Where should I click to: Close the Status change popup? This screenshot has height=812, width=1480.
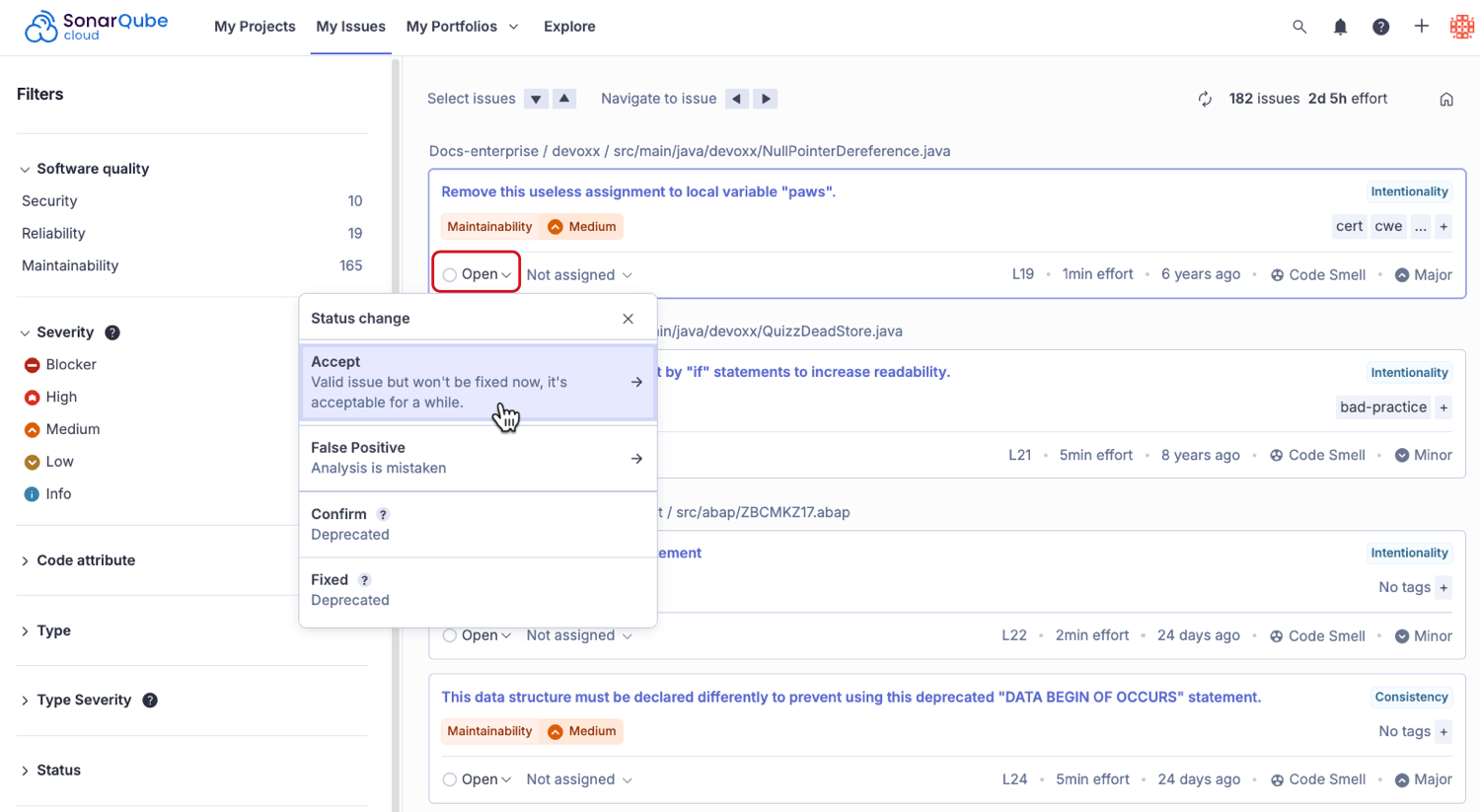pyautogui.click(x=628, y=319)
